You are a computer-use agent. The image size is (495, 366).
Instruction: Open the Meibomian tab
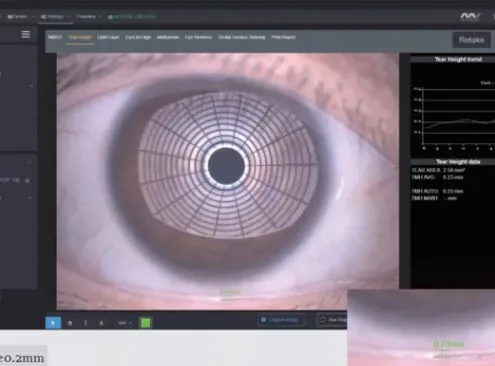[x=168, y=37]
